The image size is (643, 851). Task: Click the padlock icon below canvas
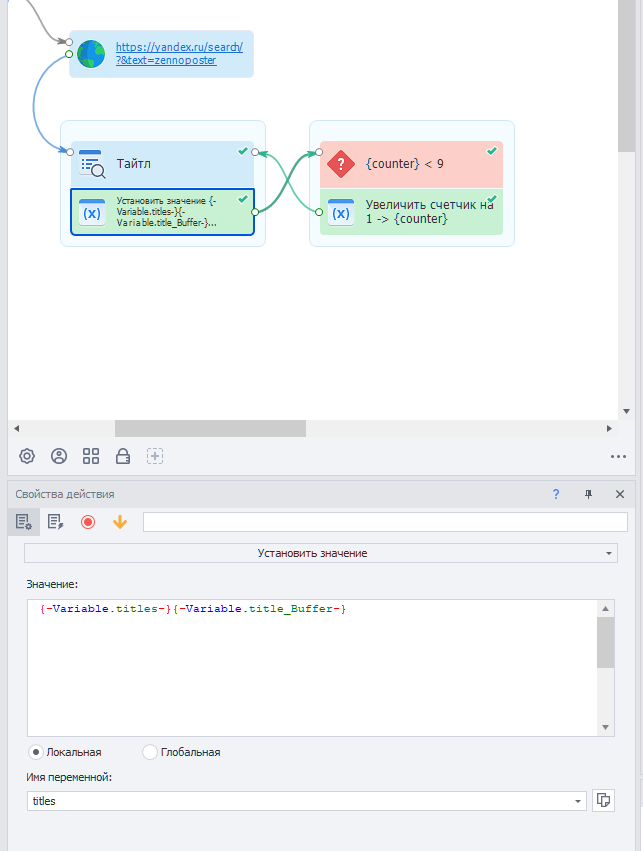click(123, 456)
